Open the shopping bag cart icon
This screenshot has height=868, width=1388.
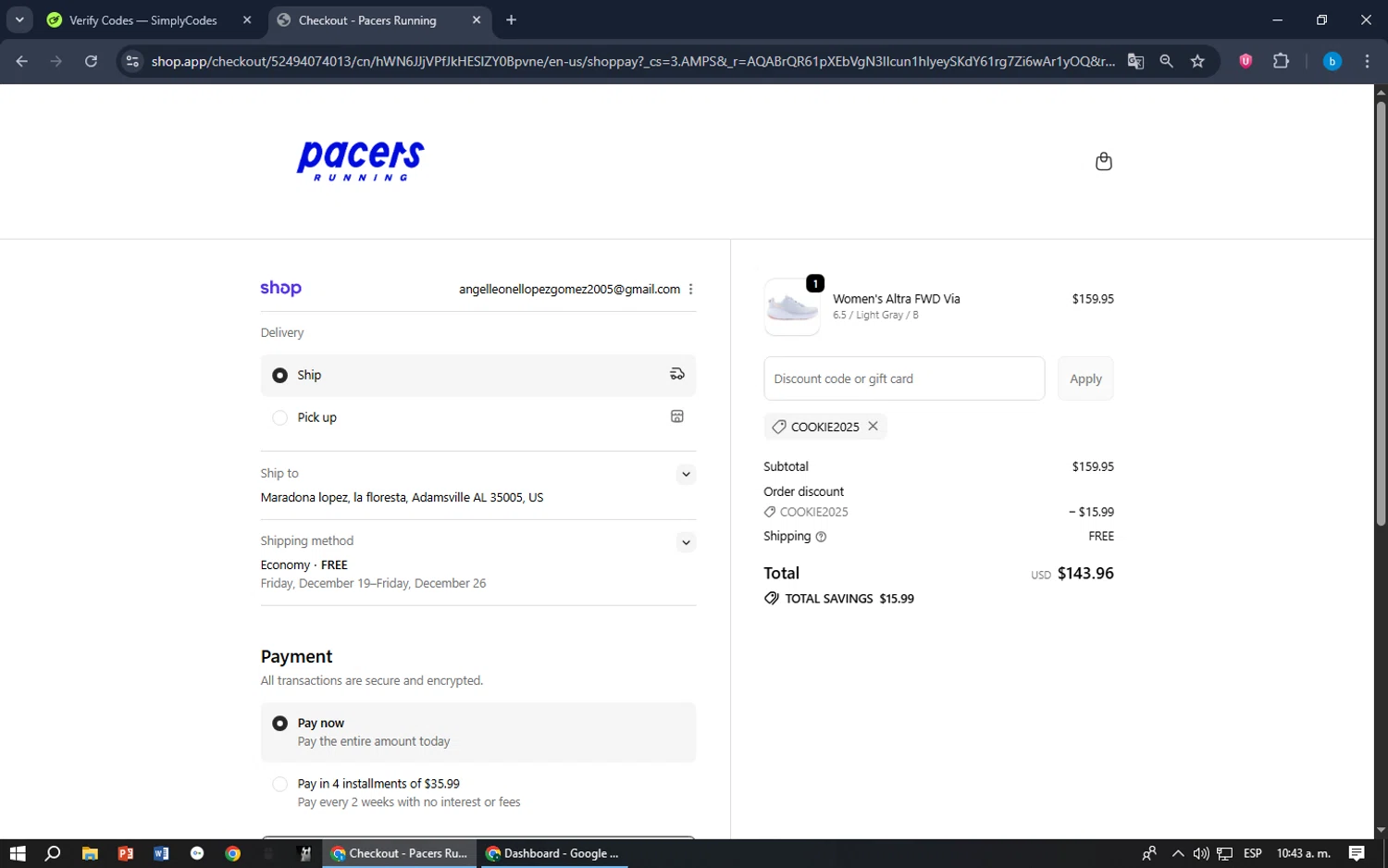click(x=1103, y=162)
